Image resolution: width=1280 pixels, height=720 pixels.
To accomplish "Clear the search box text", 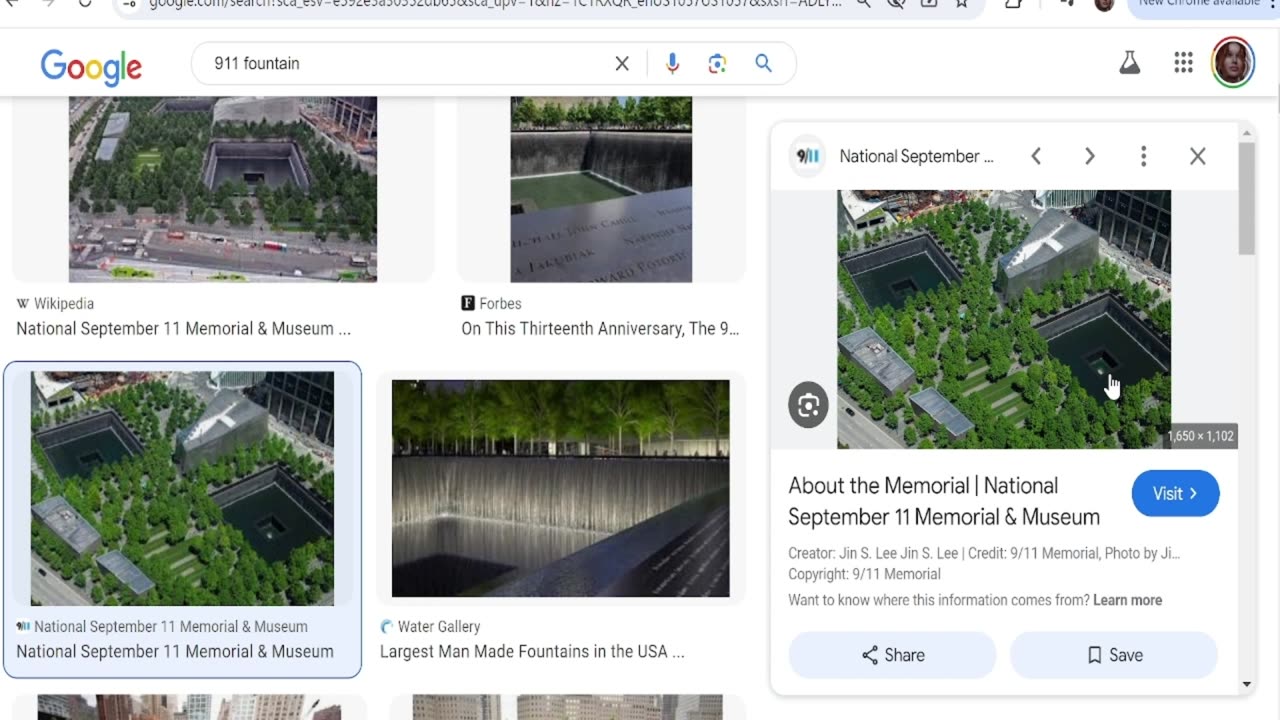I will (622, 64).
